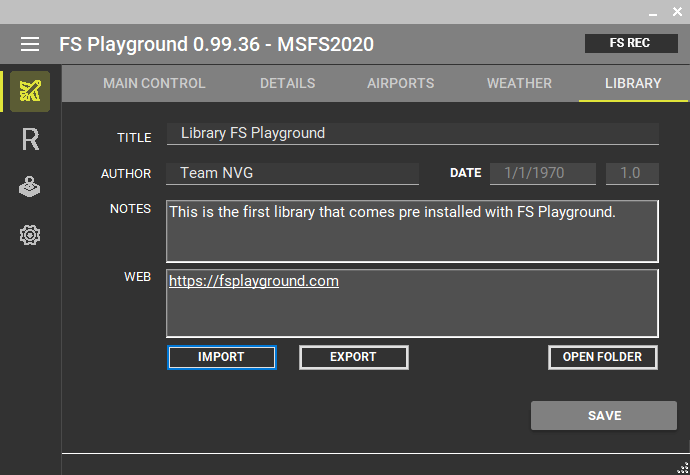Click the window resize grip corner

pos(683,468)
